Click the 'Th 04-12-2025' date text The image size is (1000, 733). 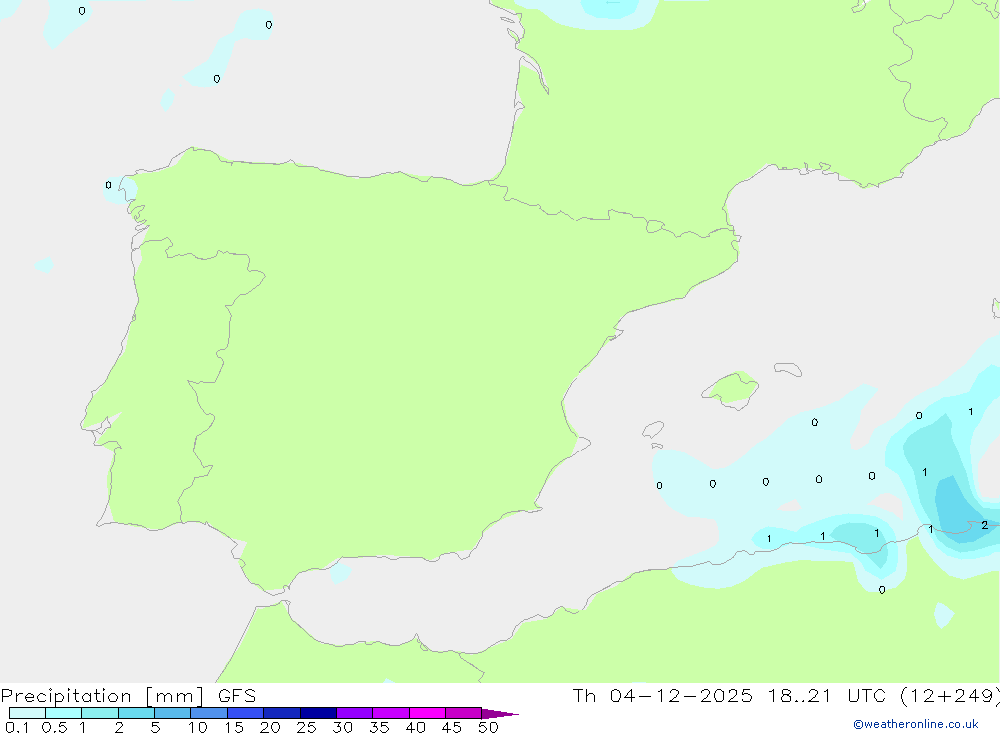663,695
